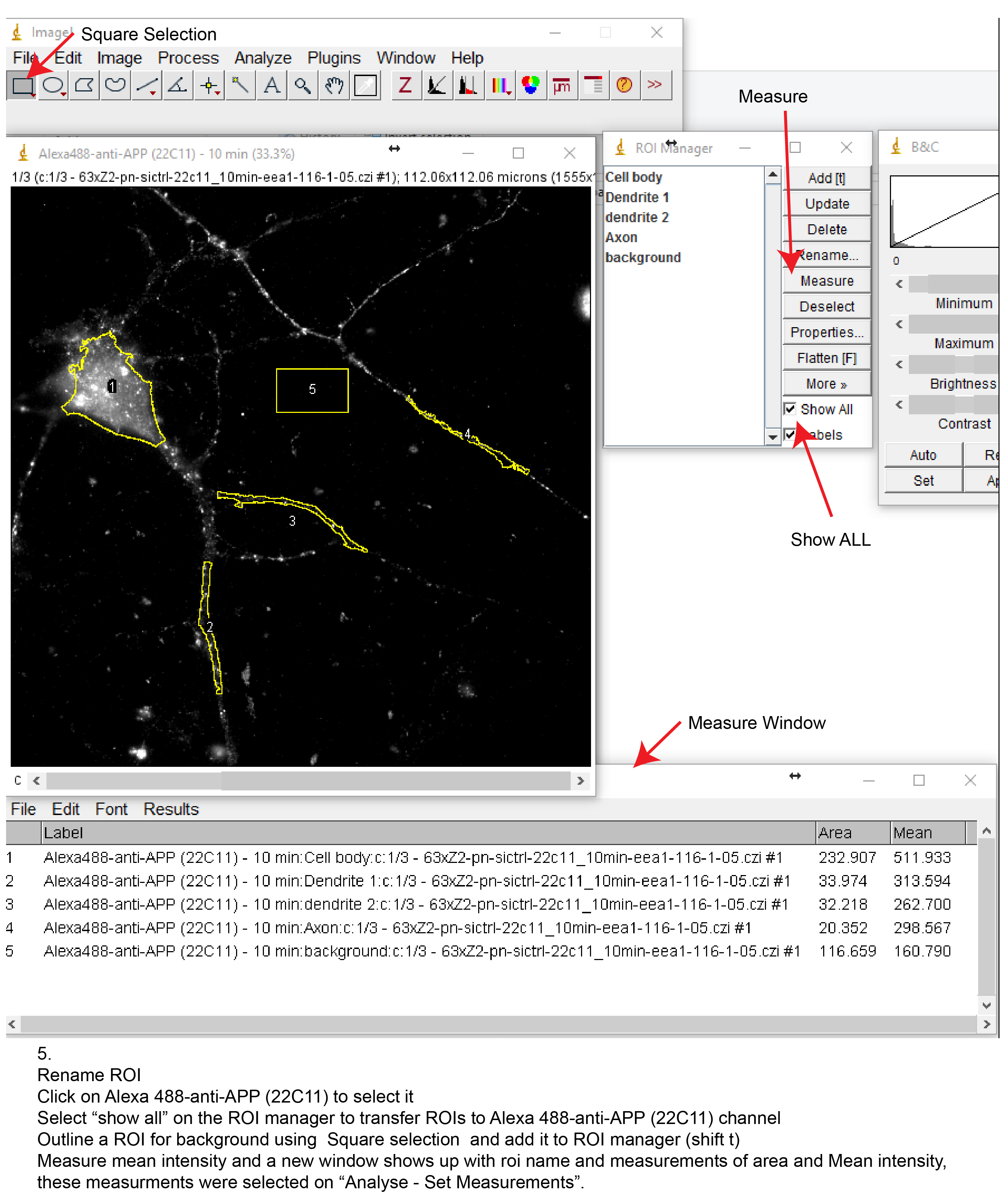Click Update in ROI Manager
Viewport: 1006px width, 1204px height.
(x=827, y=204)
